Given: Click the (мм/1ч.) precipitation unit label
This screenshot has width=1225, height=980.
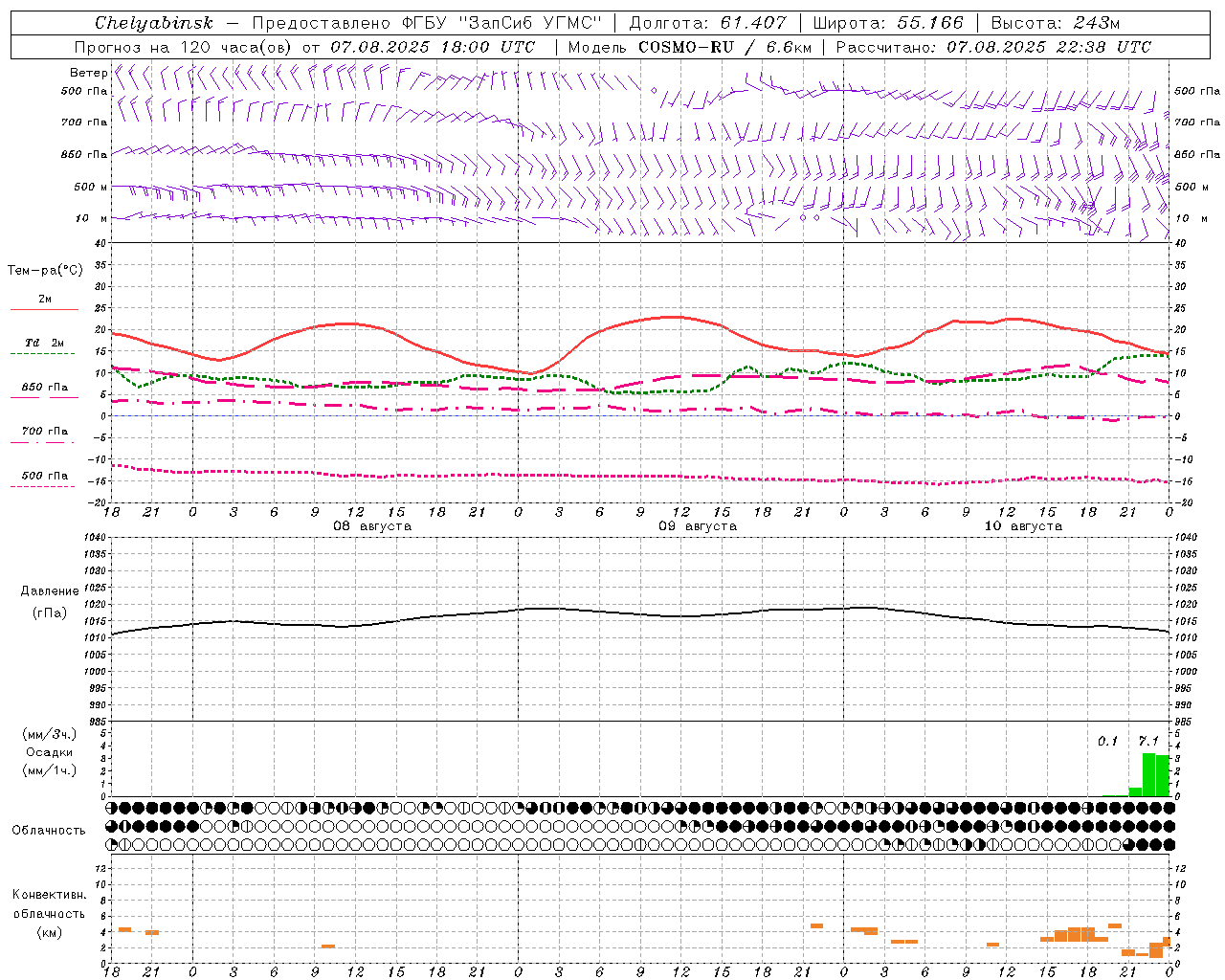Looking at the screenshot, I should click(50, 770).
